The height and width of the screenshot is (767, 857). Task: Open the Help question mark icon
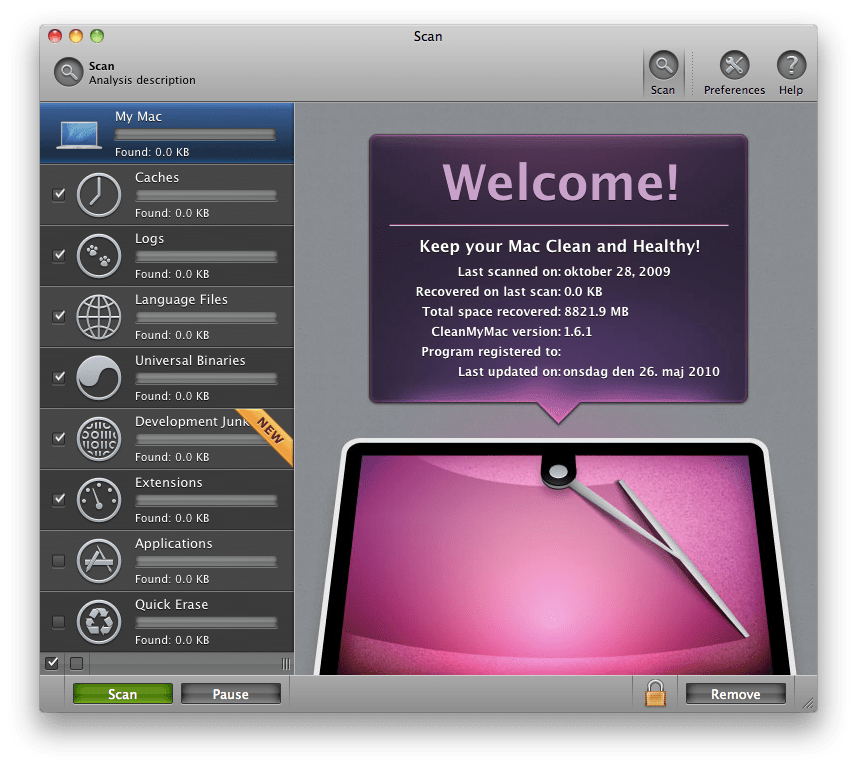click(x=791, y=67)
